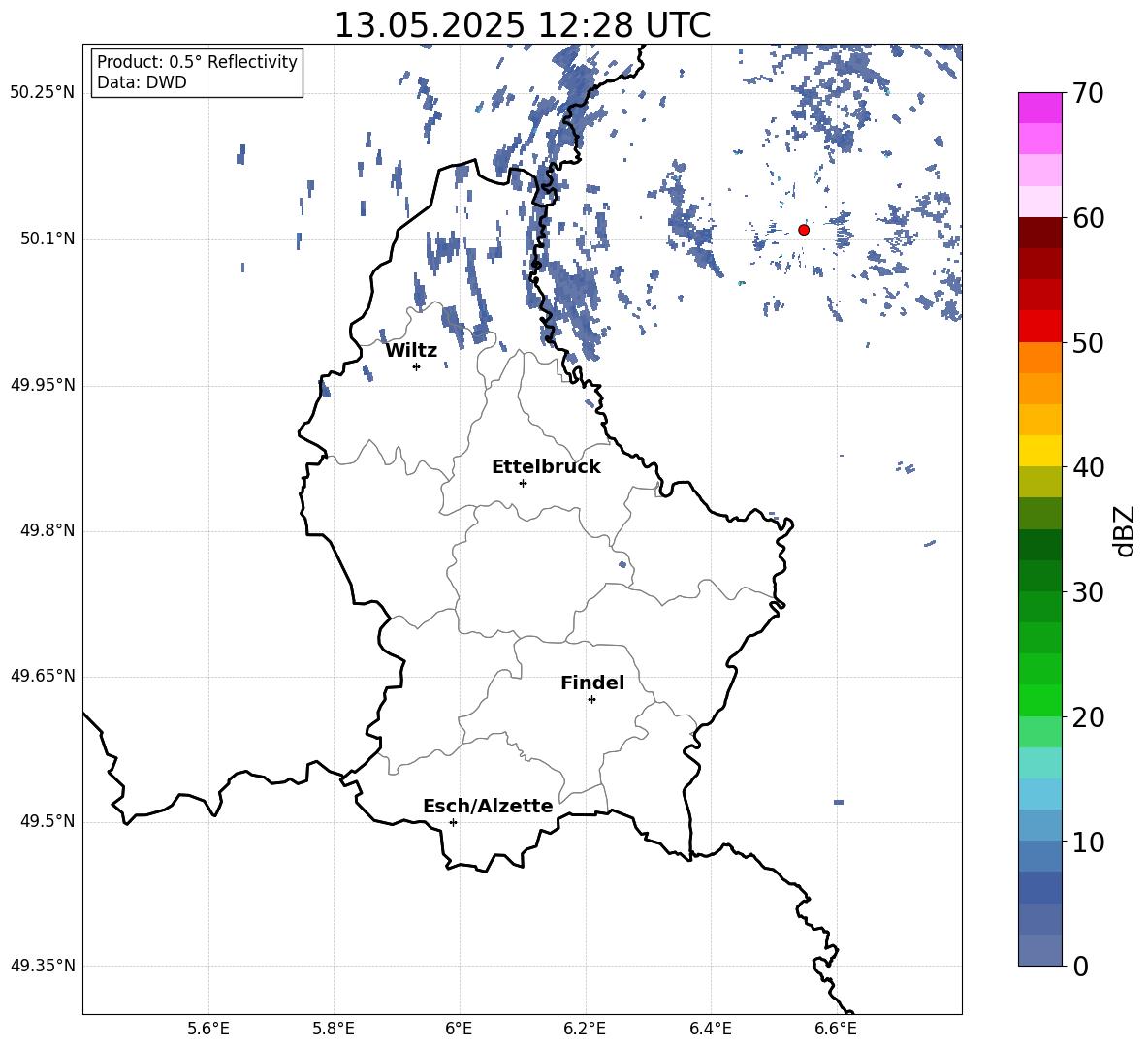The height and width of the screenshot is (1048, 1148).
Task: Click the latitude label 49.35°N
Action: point(43,966)
